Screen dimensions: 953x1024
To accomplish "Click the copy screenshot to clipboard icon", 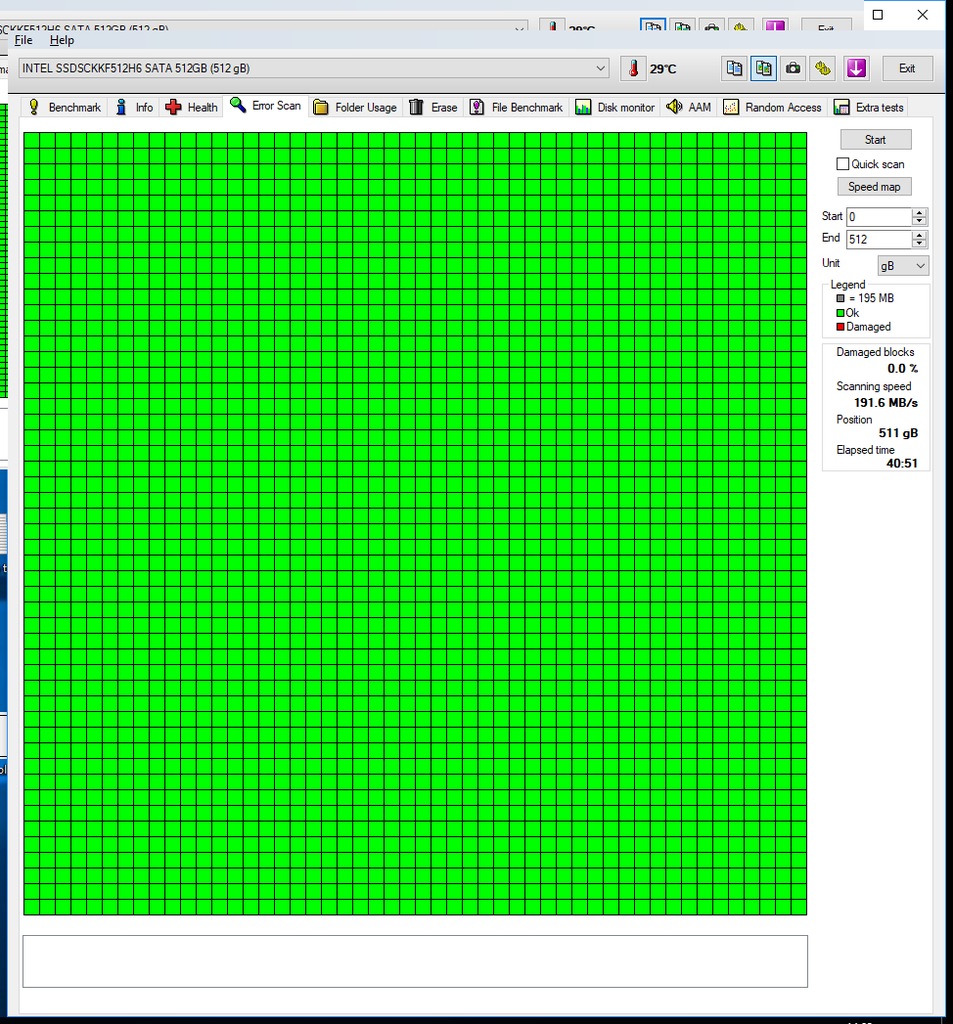I will 764,69.
